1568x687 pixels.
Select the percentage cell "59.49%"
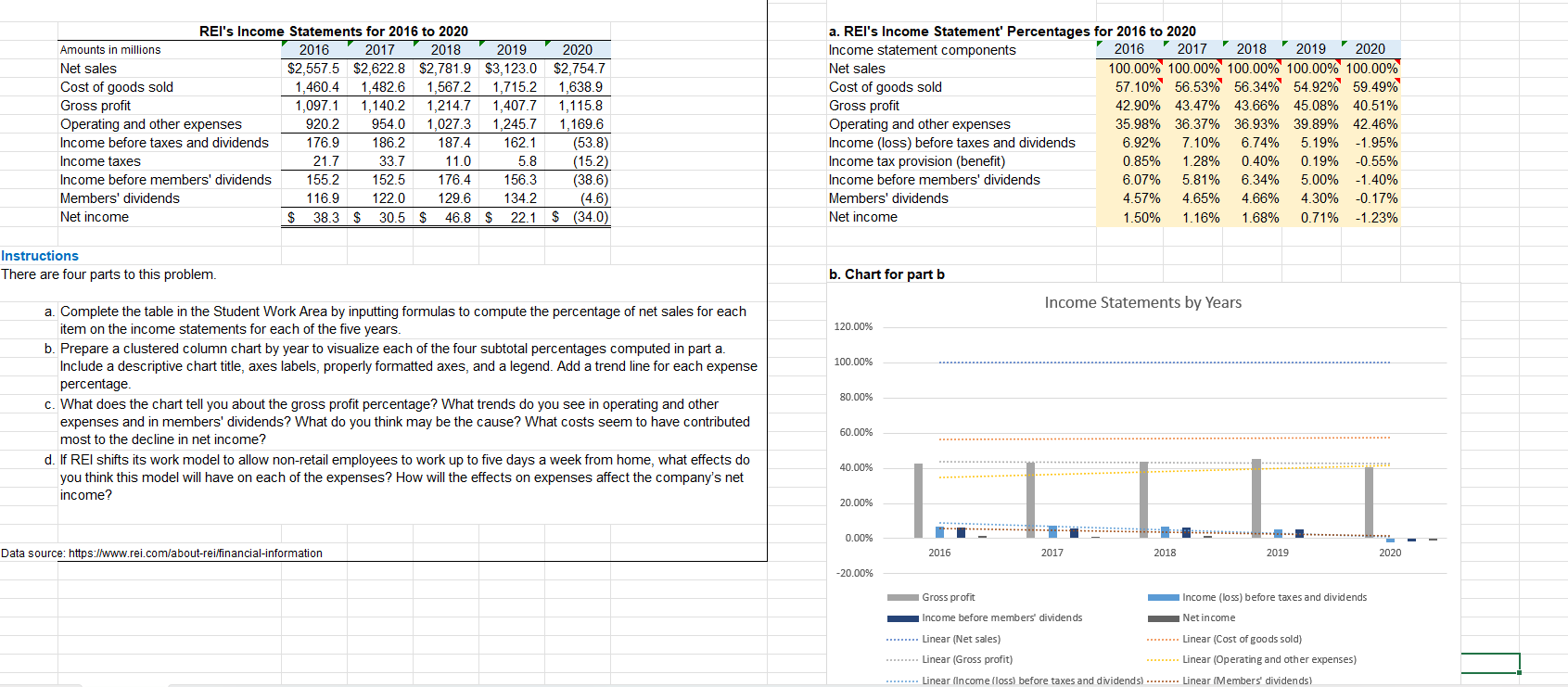coord(1375,87)
